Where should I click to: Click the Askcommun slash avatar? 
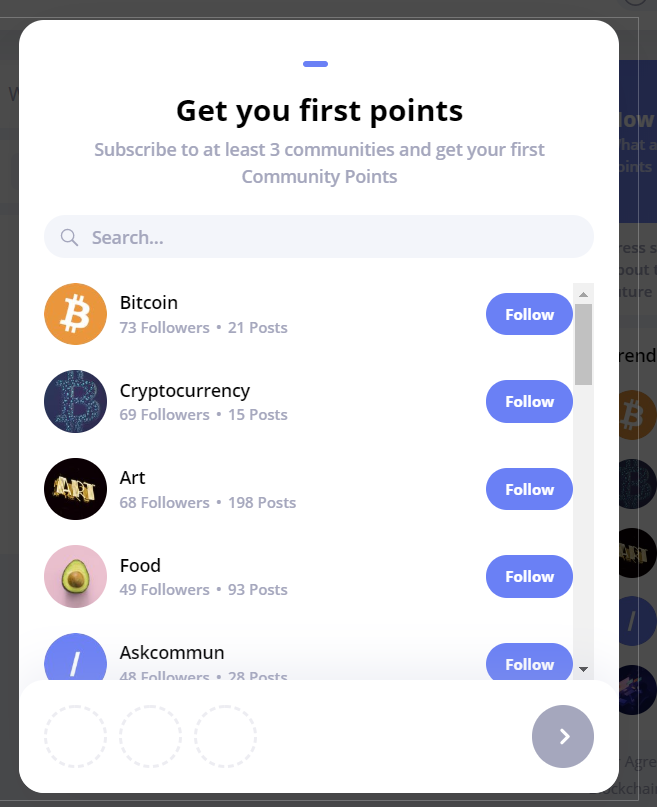(76, 657)
